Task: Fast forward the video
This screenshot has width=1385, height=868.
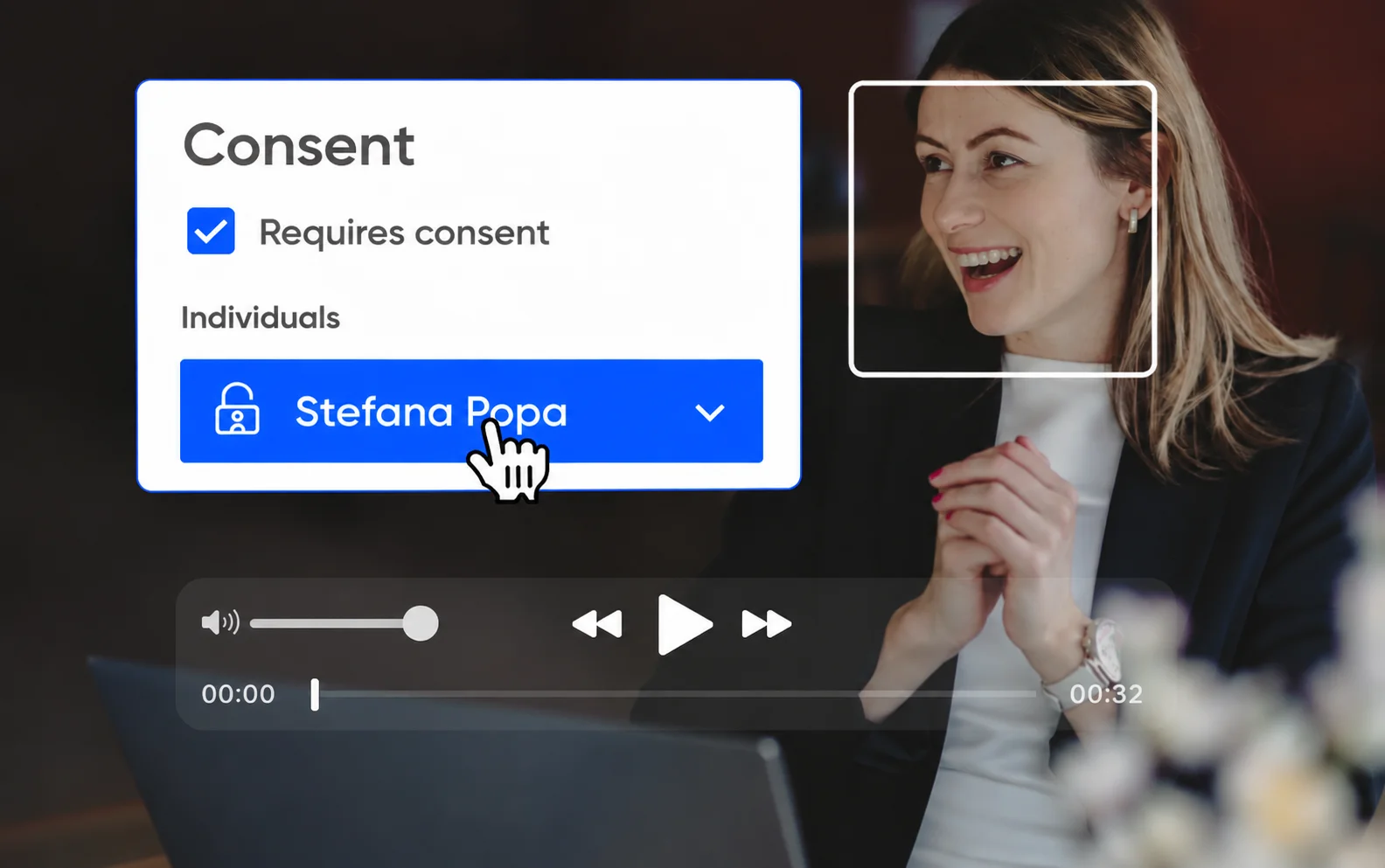Action: (x=766, y=624)
